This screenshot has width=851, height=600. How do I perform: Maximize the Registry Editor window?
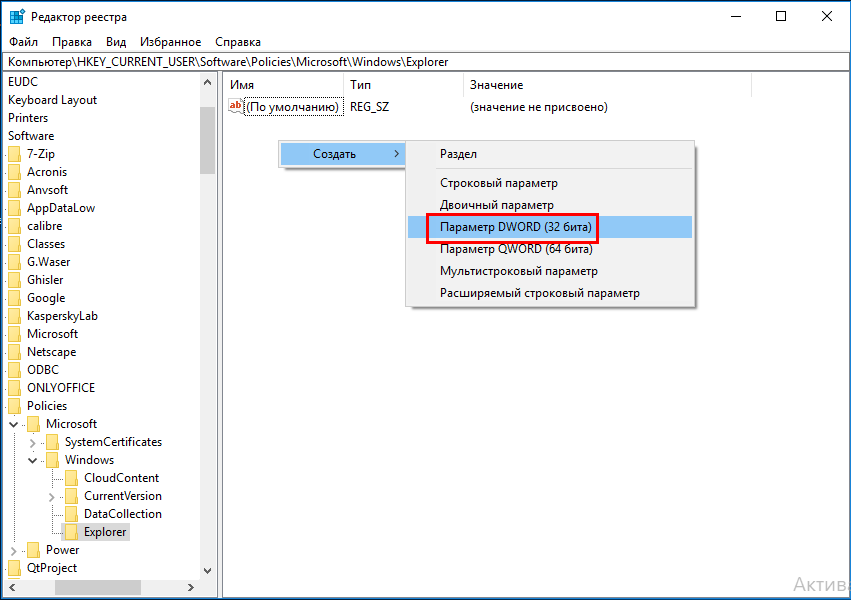[781, 16]
